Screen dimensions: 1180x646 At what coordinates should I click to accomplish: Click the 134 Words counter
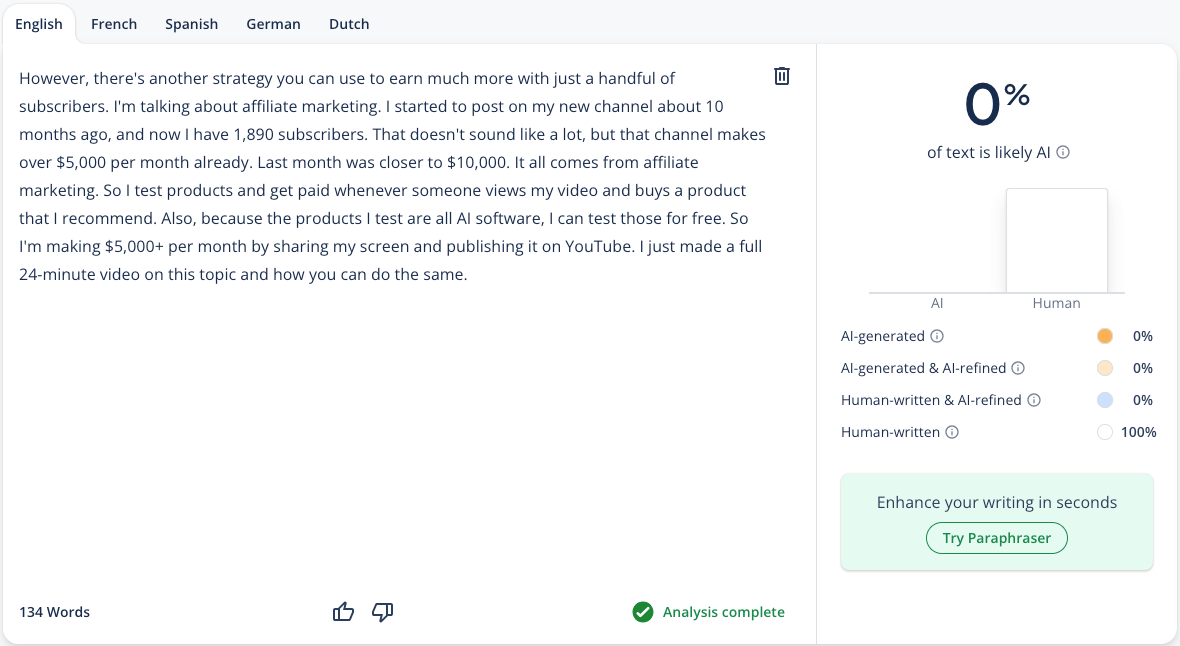[54, 612]
